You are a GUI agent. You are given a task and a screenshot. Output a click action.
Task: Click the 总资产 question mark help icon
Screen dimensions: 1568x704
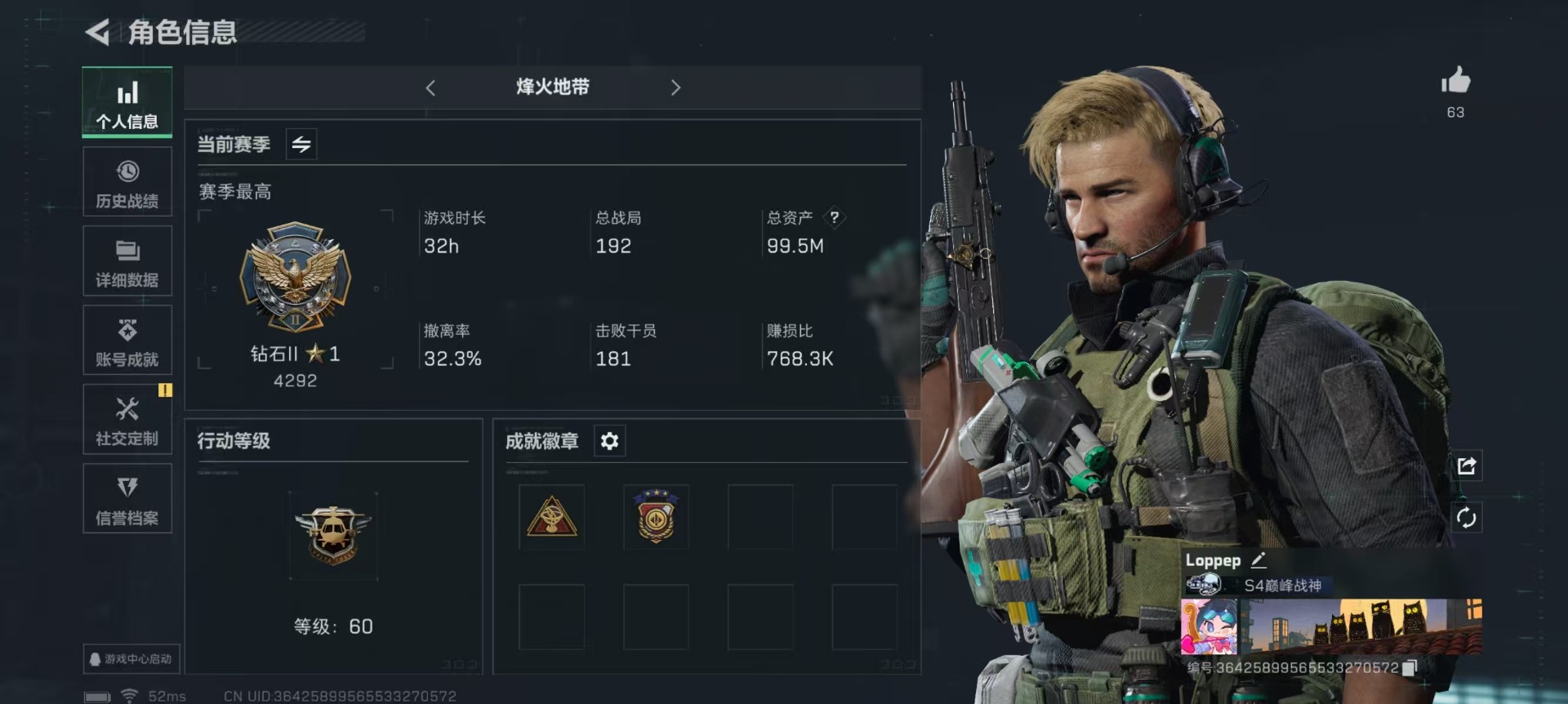click(834, 217)
